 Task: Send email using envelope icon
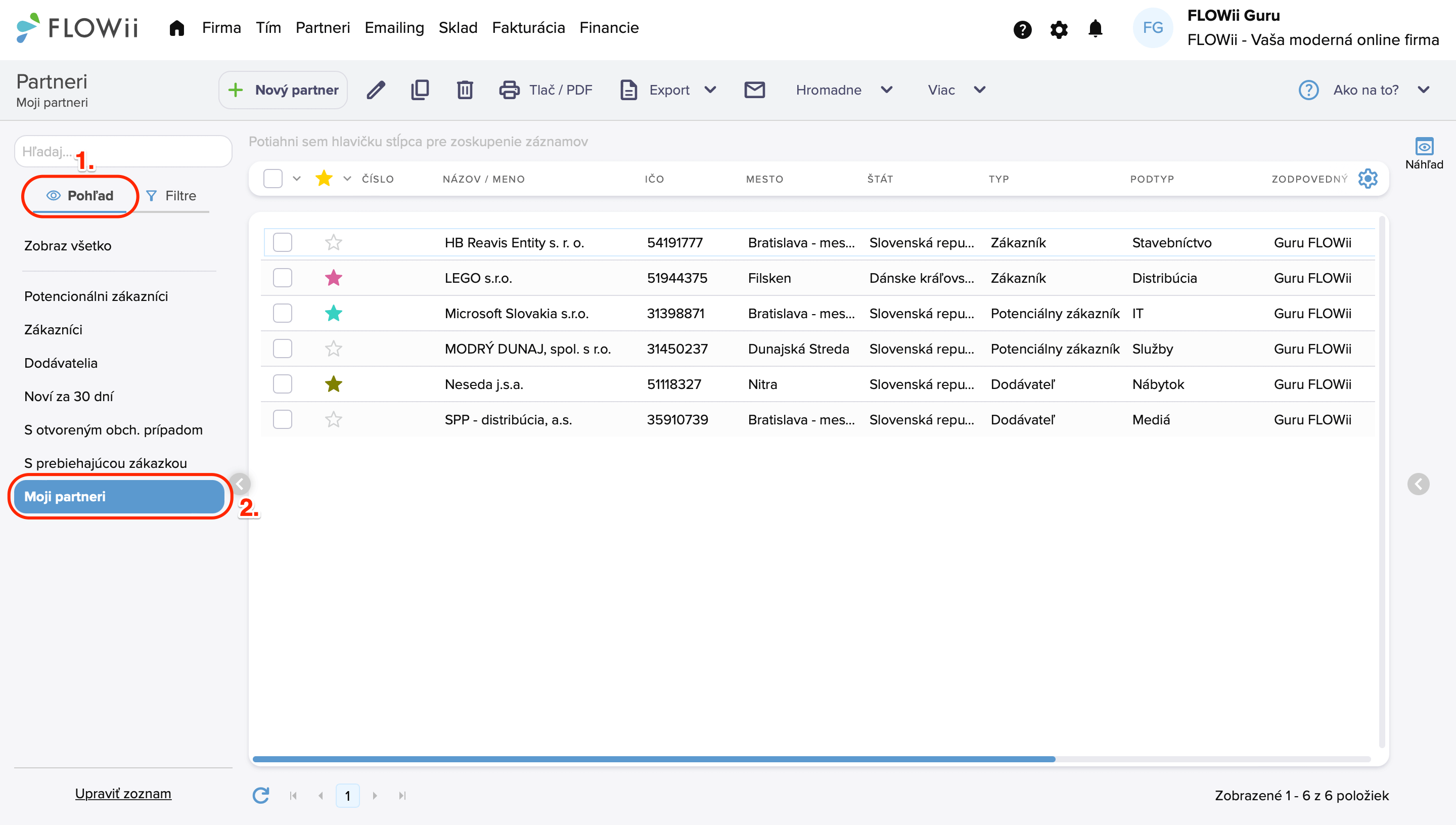[x=754, y=90]
